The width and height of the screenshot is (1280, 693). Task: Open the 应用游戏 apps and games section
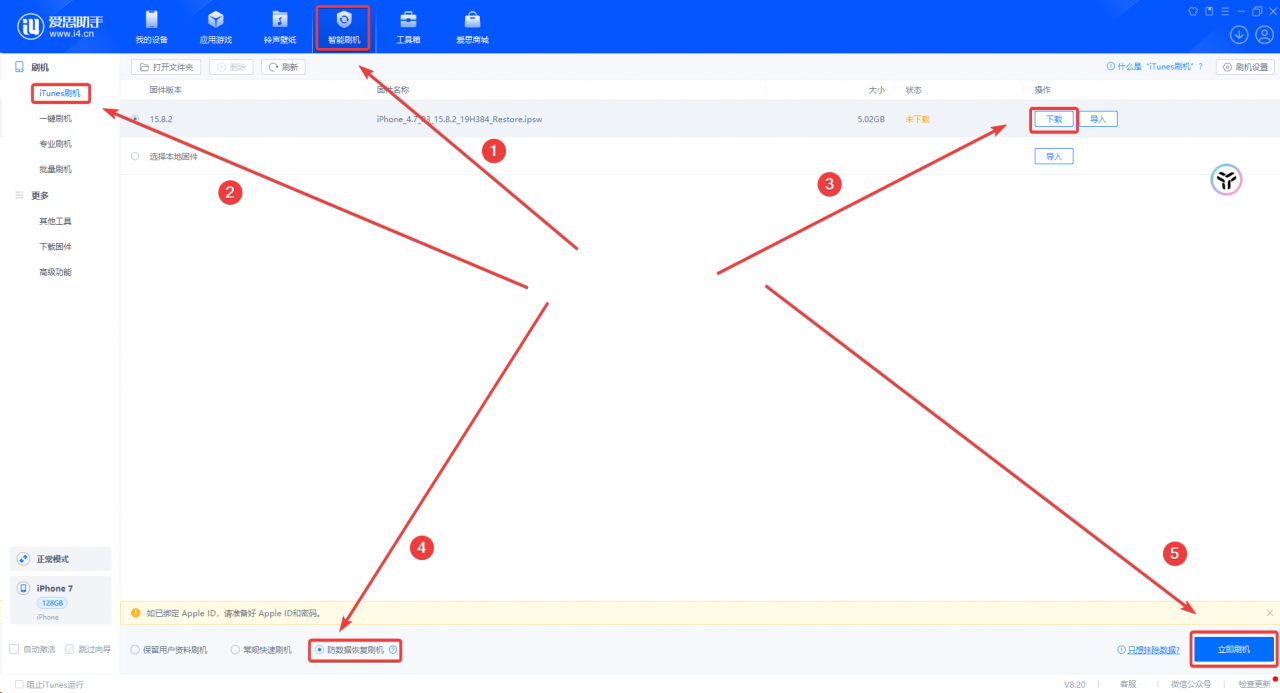(215, 27)
